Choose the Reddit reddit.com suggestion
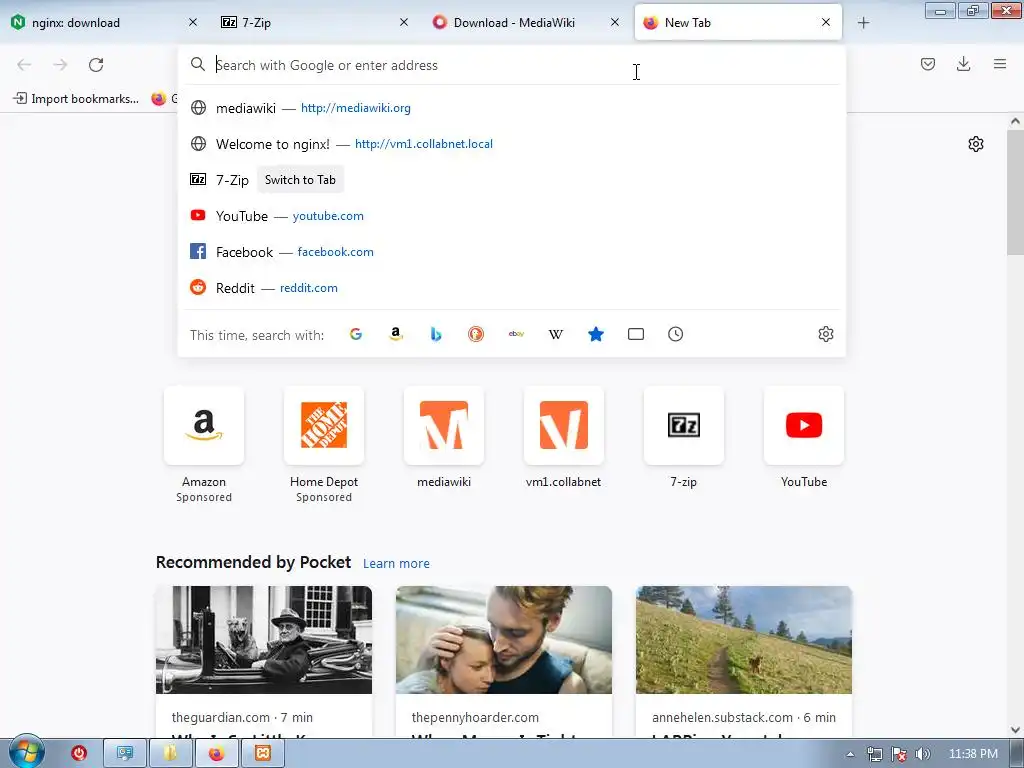 511,287
